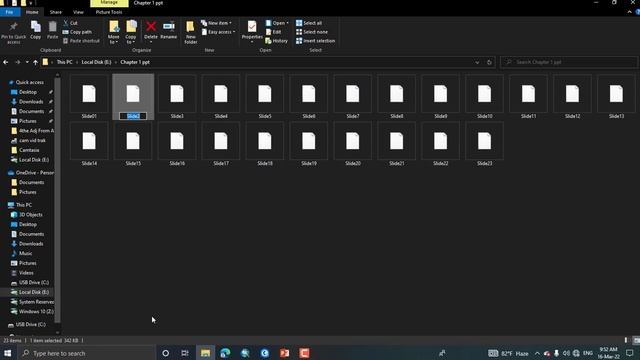Image resolution: width=640 pixels, height=360 pixels.
Task: Click the Edit ribbon button
Action: coord(273,32)
